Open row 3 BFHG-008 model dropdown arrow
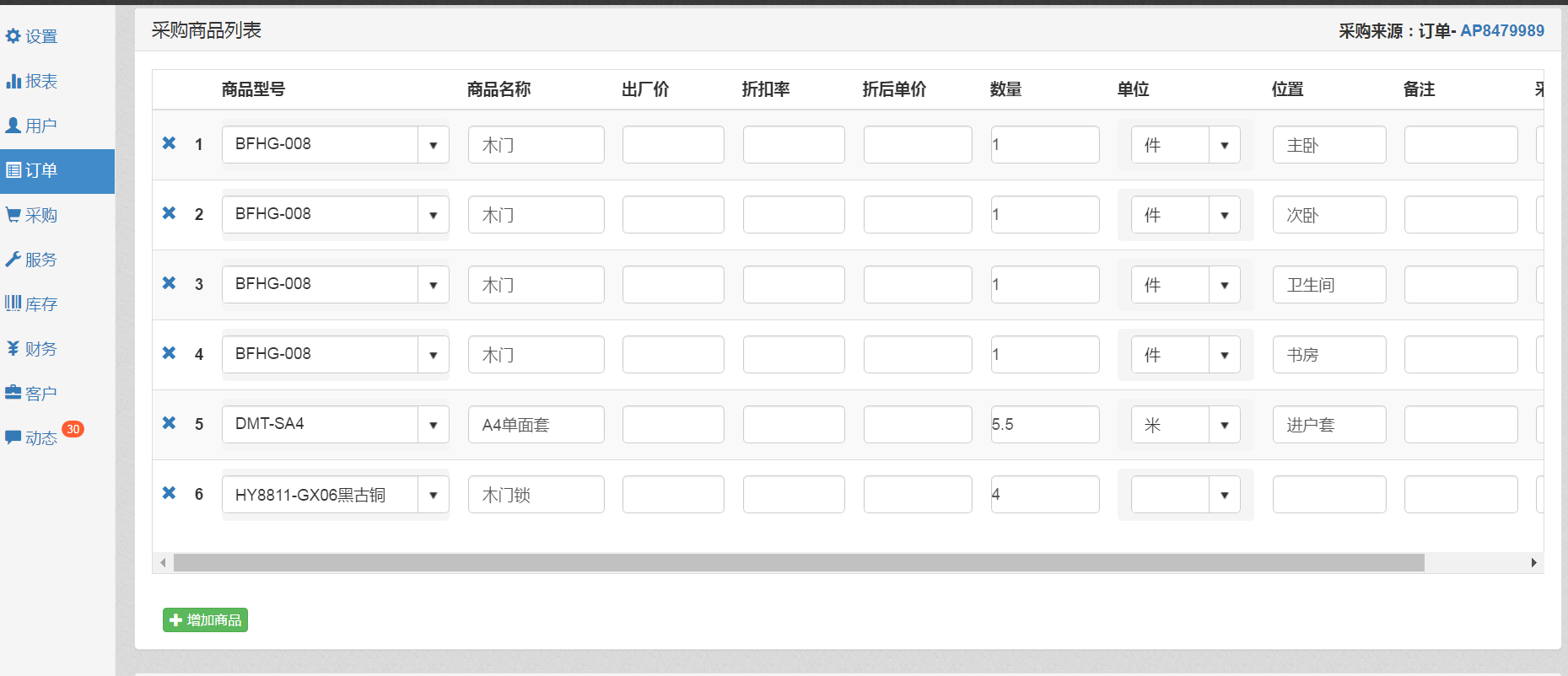The width and height of the screenshot is (1568, 676). (x=434, y=285)
